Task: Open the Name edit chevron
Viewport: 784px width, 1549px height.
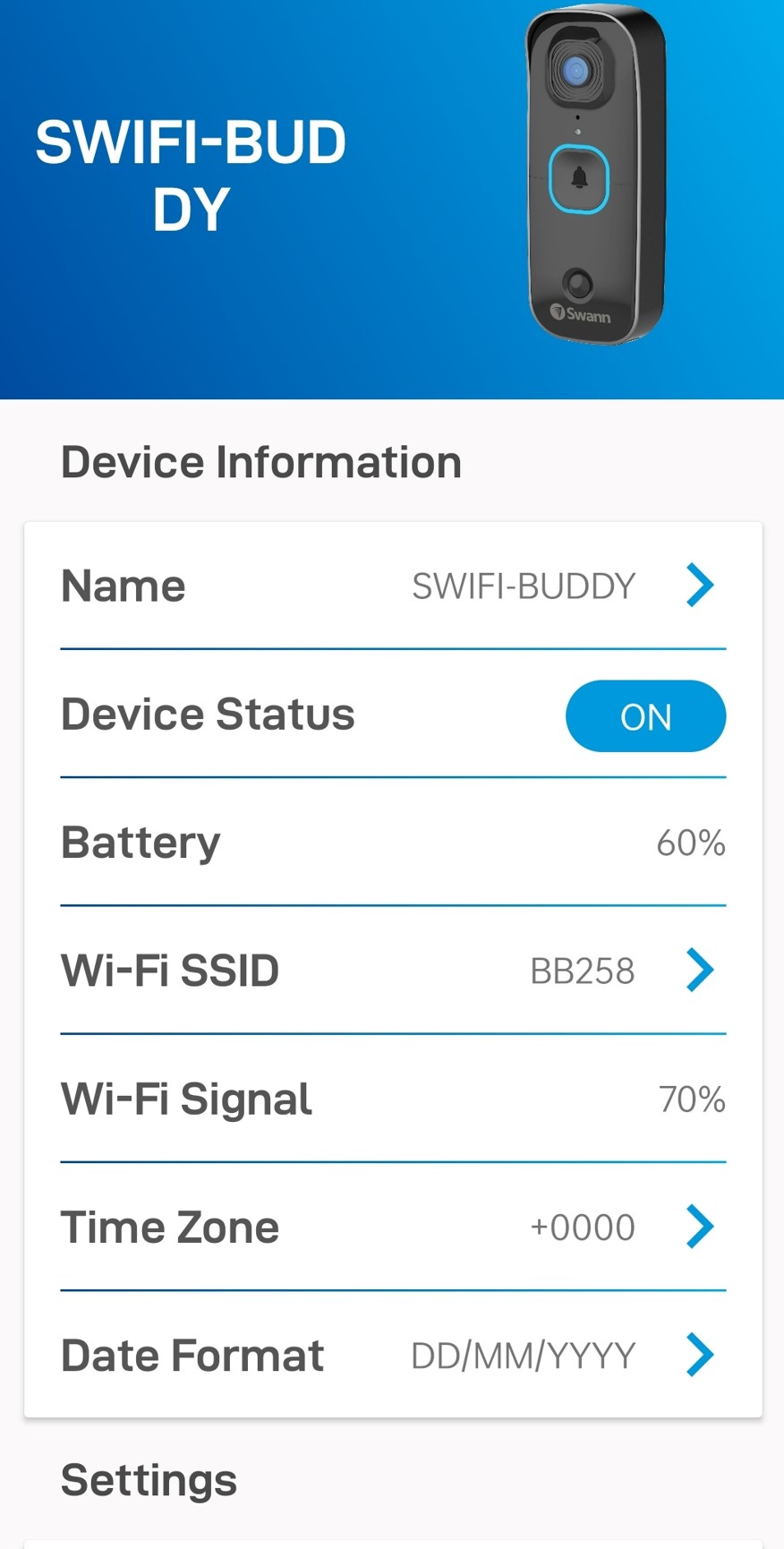Action: click(x=700, y=586)
